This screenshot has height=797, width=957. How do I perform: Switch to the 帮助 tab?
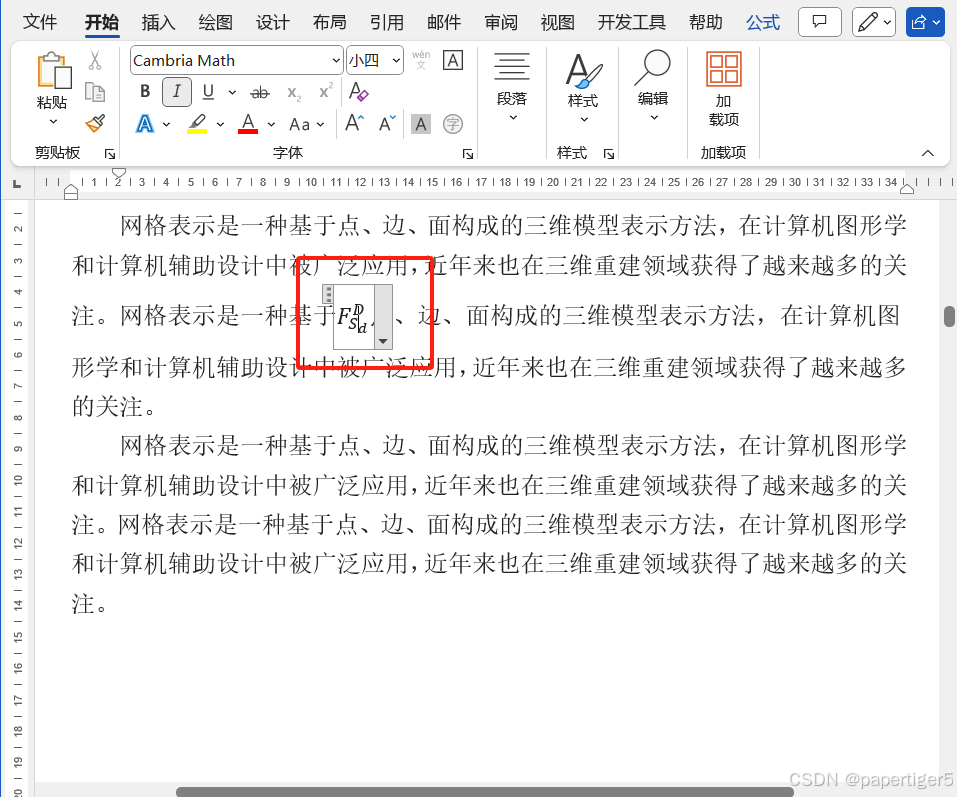coord(706,23)
